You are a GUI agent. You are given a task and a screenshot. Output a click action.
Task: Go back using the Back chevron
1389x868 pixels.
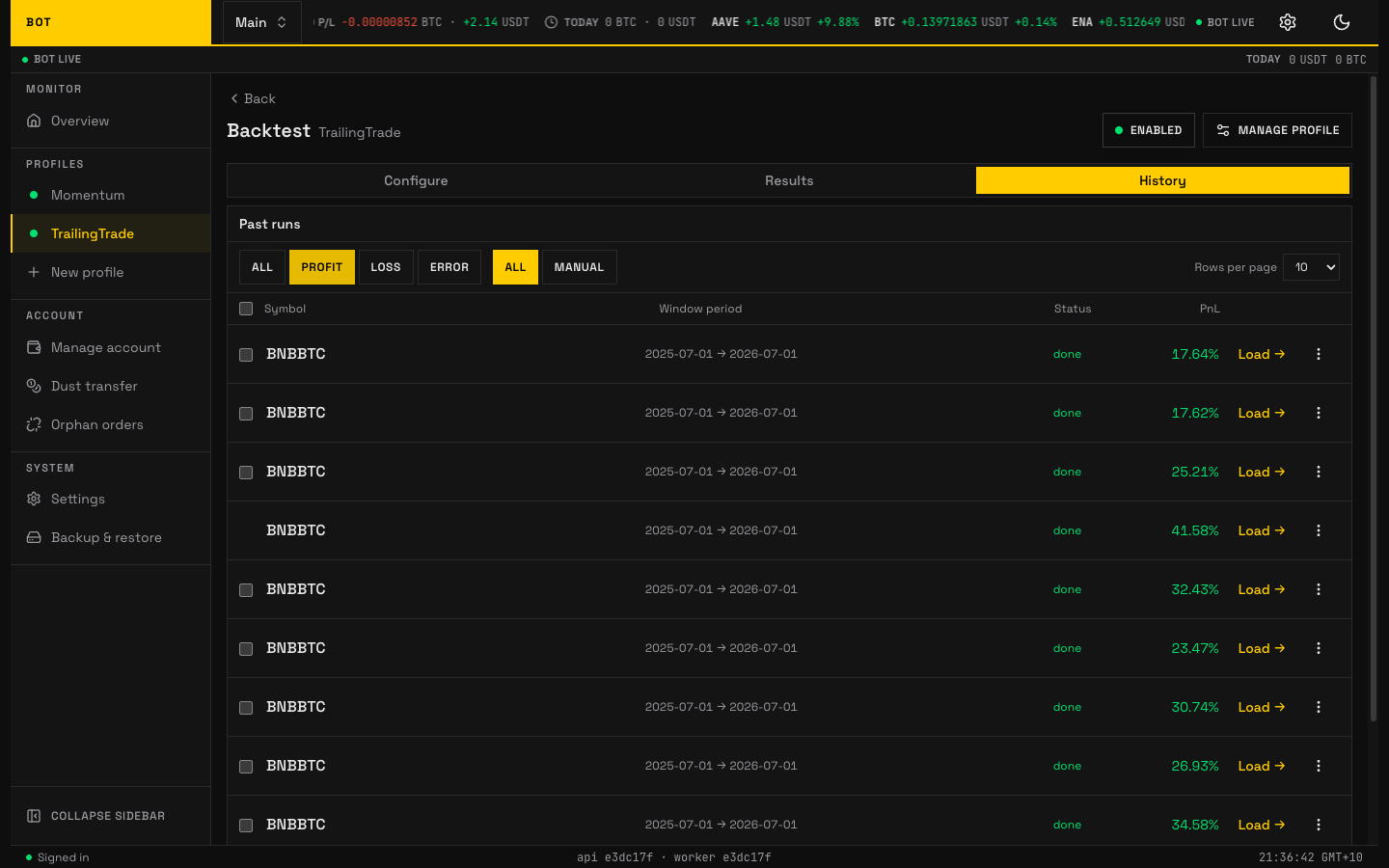[x=234, y=98]
